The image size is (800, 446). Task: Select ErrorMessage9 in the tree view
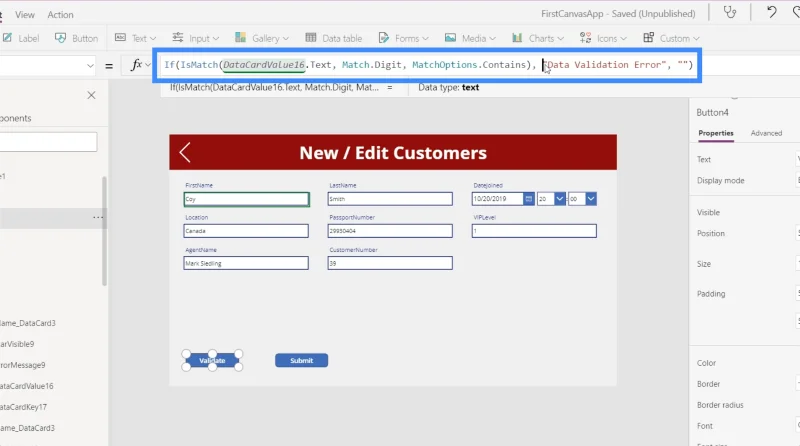(x=23, y=365)
